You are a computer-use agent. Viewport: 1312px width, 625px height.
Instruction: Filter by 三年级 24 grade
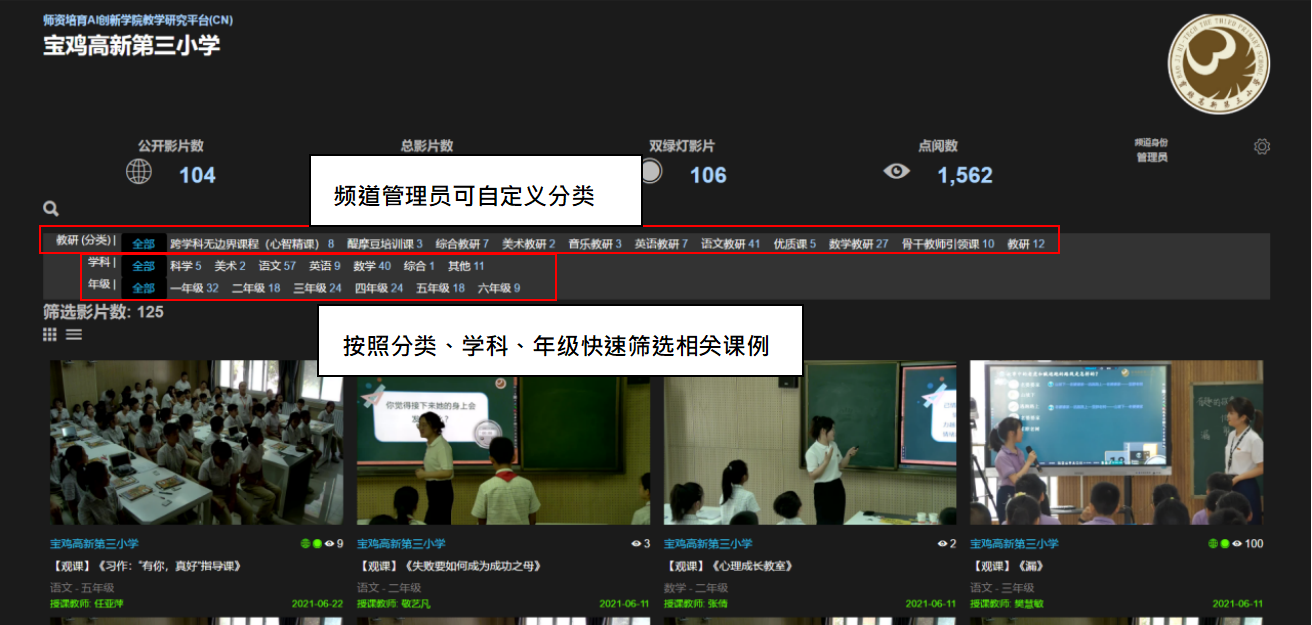(317, 288)
